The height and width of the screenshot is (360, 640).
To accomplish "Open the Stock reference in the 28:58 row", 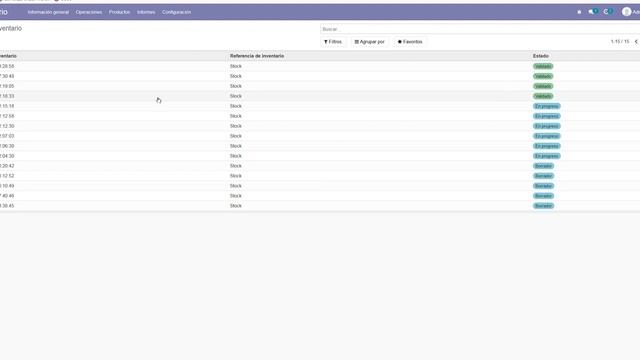I will click(x=236, y=66).
